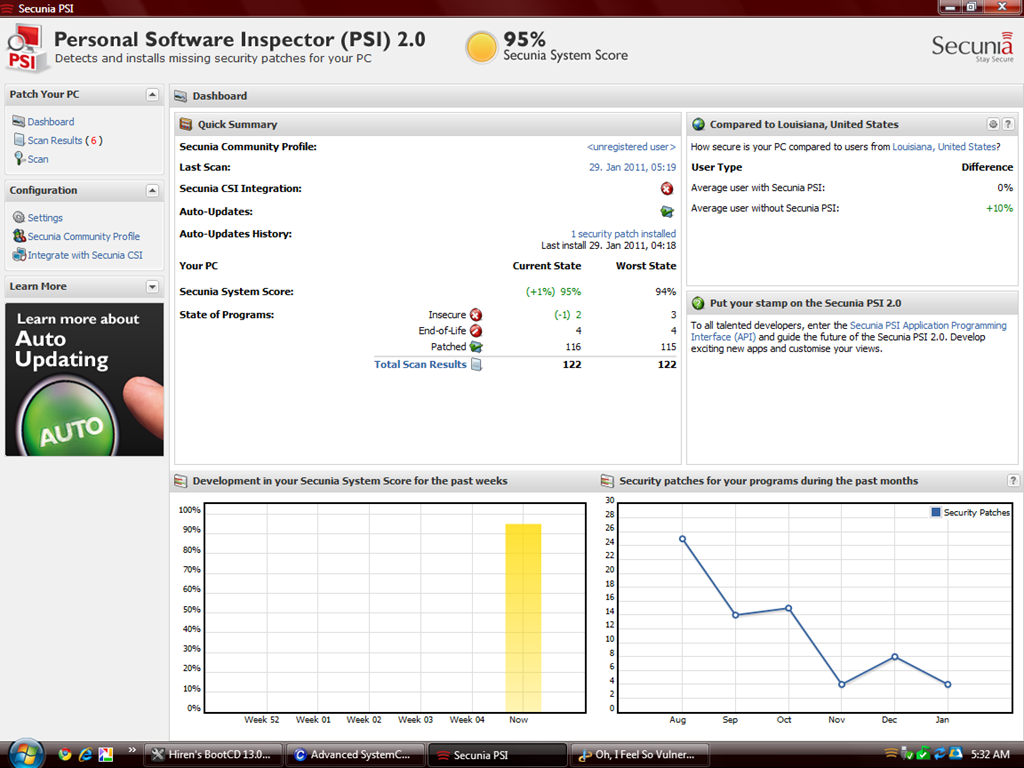Click Secunia tray icon in system tray

click(891, 754)
